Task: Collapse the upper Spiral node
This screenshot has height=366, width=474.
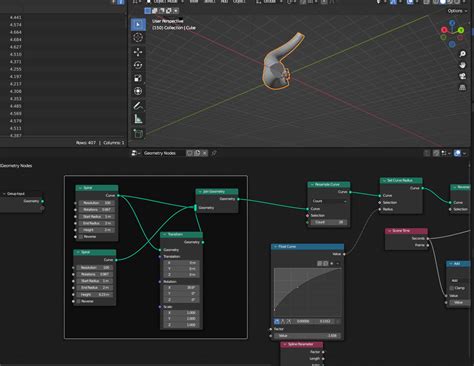Action: tap(80, 188)
